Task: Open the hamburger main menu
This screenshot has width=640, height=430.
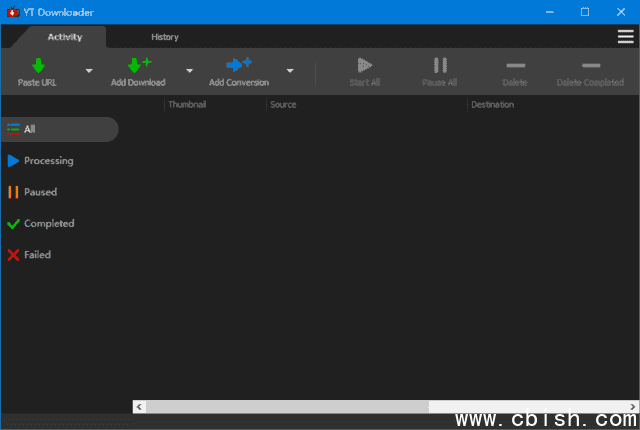Action: (625, 37)
